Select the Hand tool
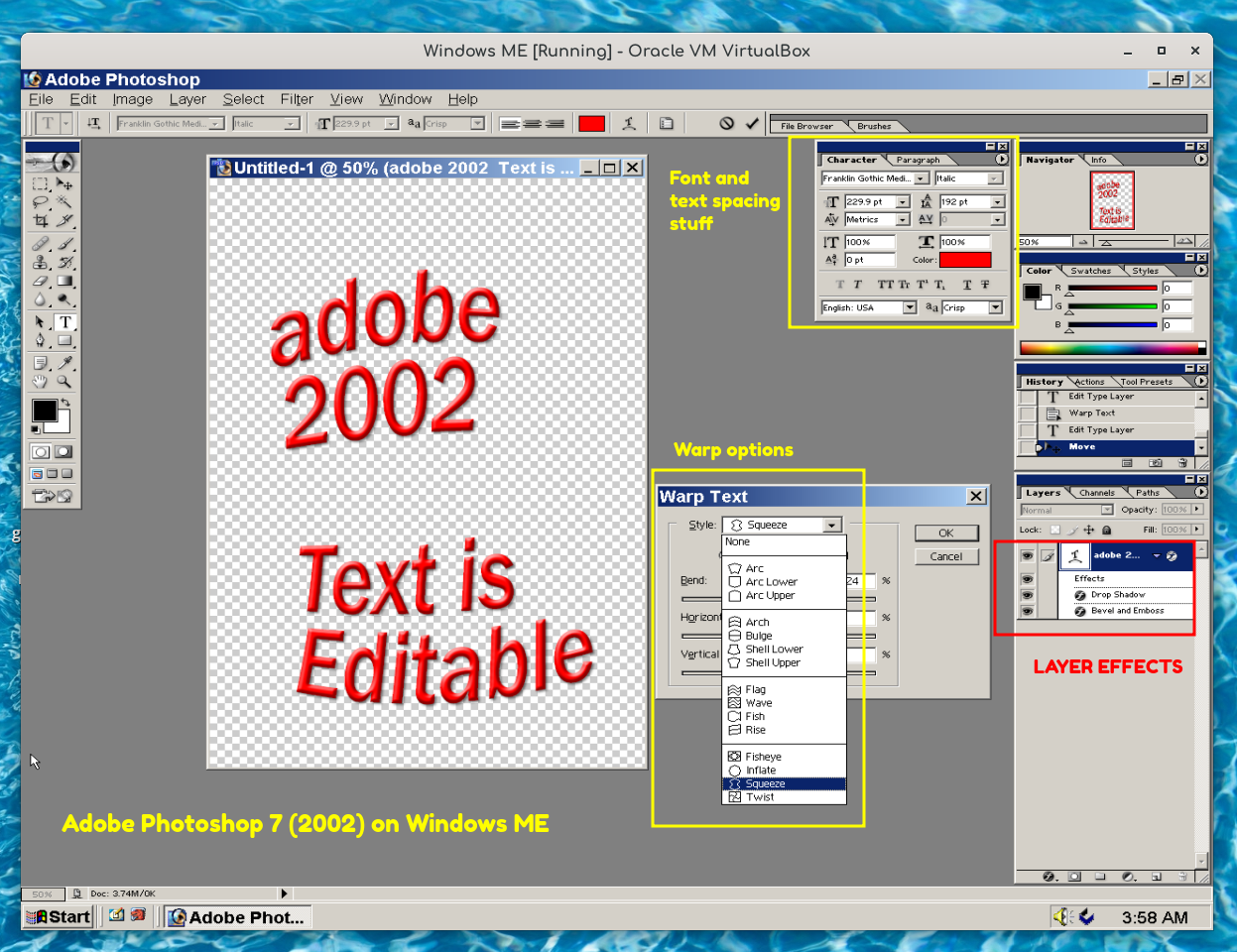 (41, 382)
